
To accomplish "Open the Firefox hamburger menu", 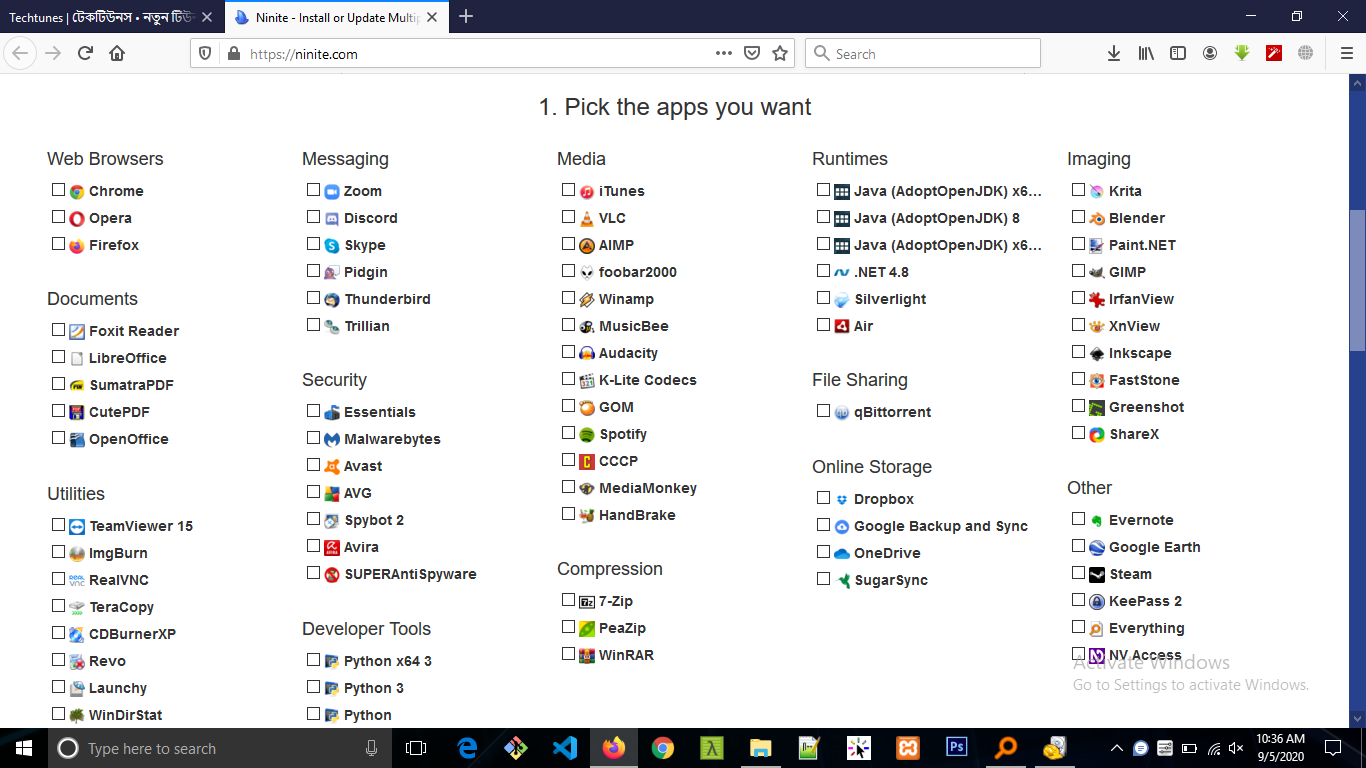I will (1346, 54).
